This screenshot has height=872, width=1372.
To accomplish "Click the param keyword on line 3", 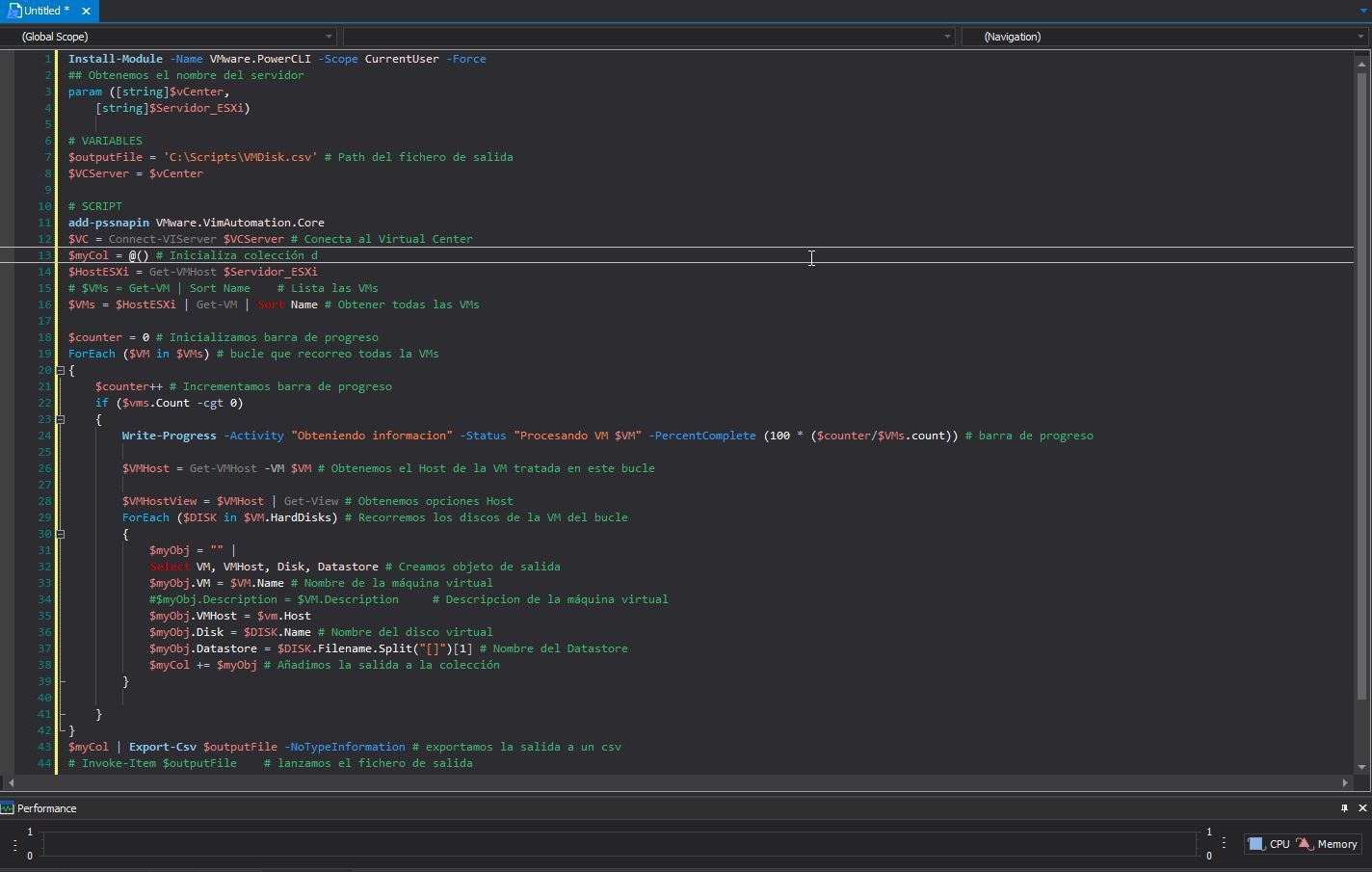I will tap(85, 92).
